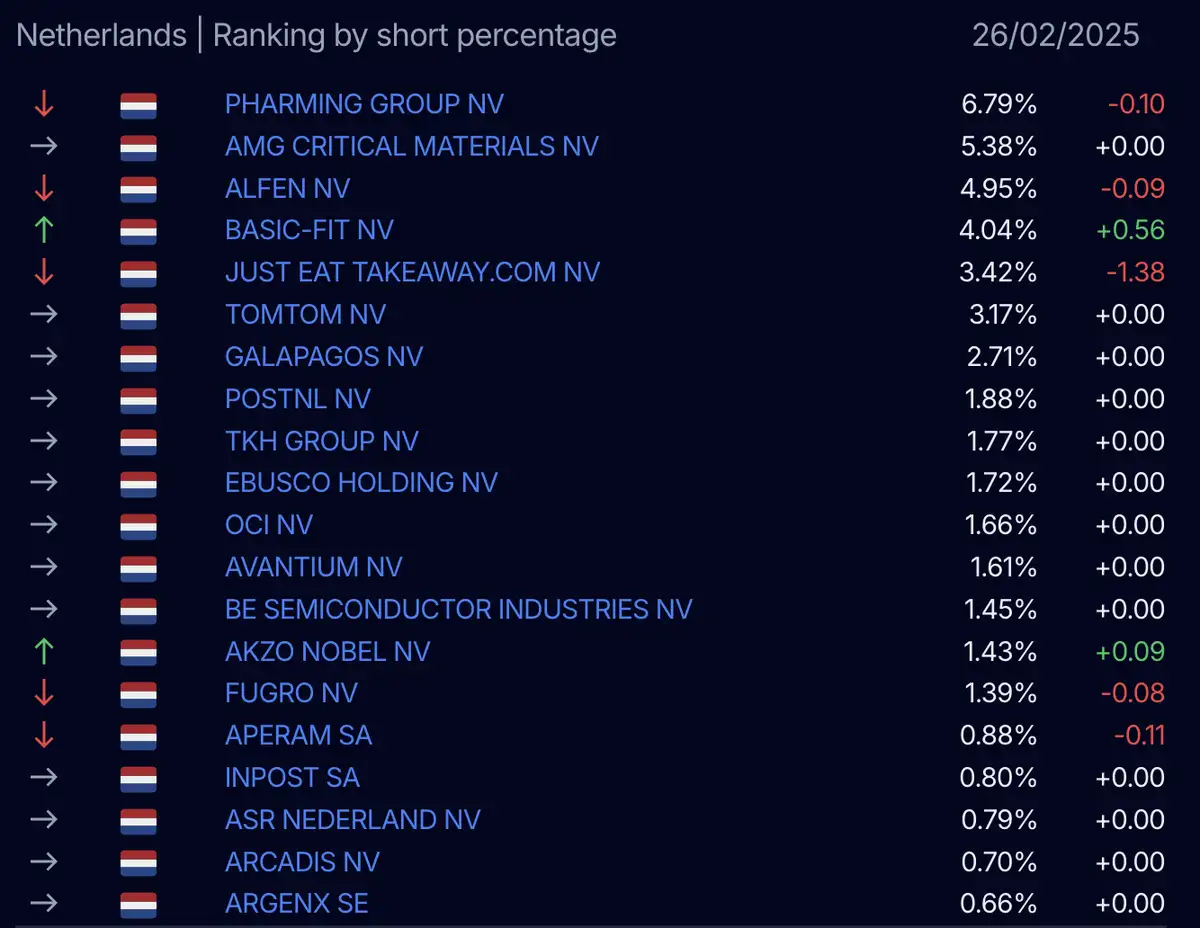Screen dimensions: 1200x928
Task: Click the Netherlands ranking title text
Action: coord(317,36)
